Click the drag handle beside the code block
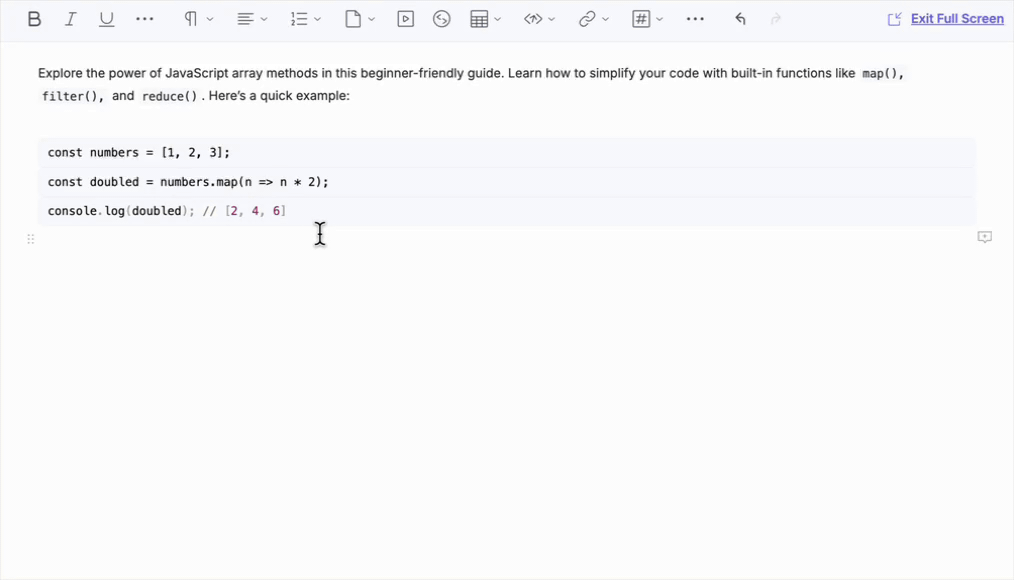Viewport: 1014px width, 580px height. (30, 238)
